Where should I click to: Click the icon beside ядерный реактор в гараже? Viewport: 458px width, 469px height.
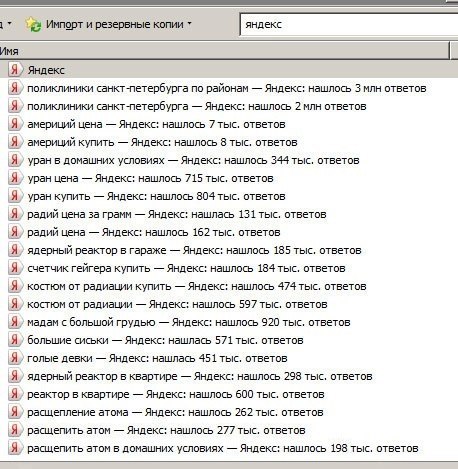(x=15, y=250)
